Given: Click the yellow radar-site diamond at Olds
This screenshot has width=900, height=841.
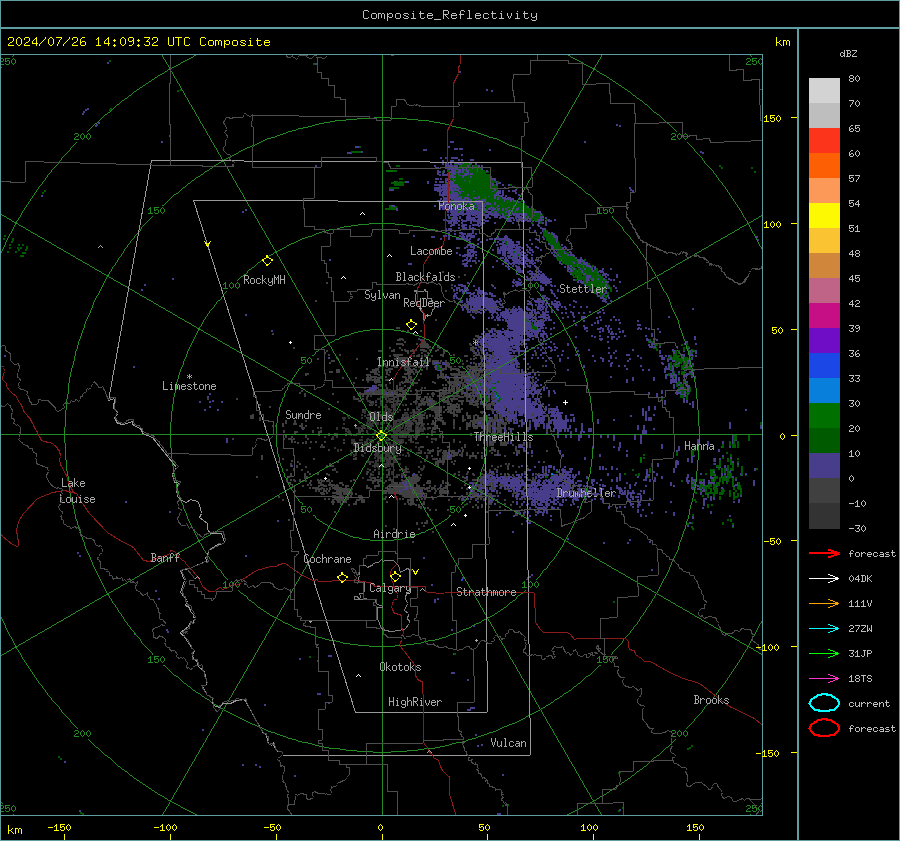Looking at the screenshot, I should coord(382,436).
